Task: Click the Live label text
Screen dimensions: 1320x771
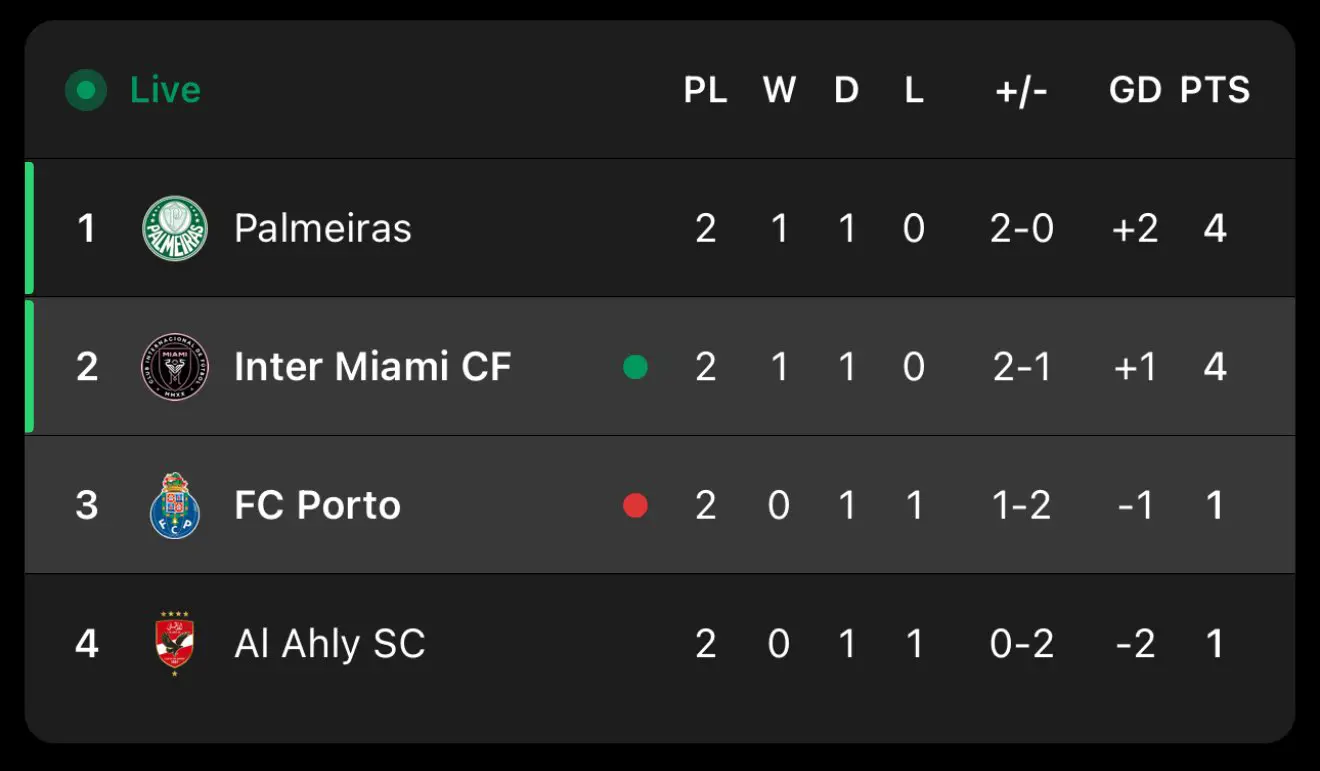Action: (165, 90)
